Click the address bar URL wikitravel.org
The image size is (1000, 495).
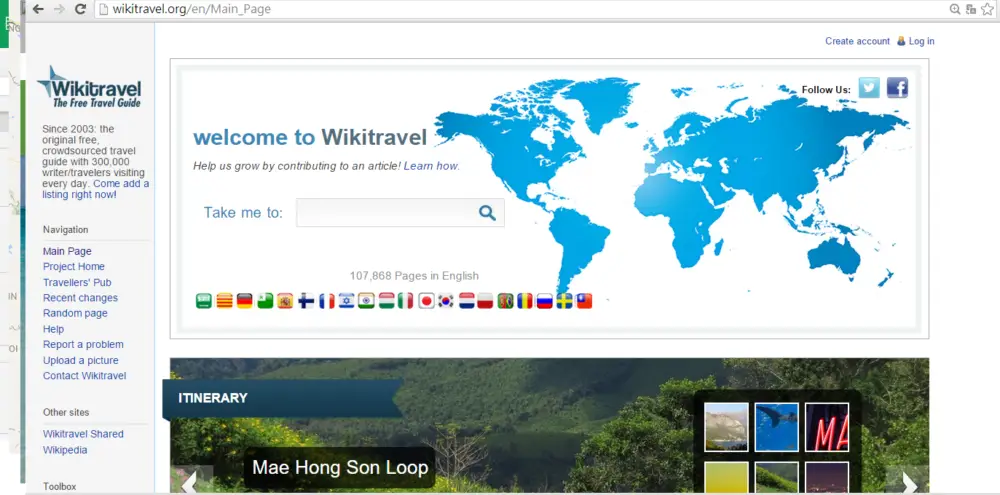191,9
